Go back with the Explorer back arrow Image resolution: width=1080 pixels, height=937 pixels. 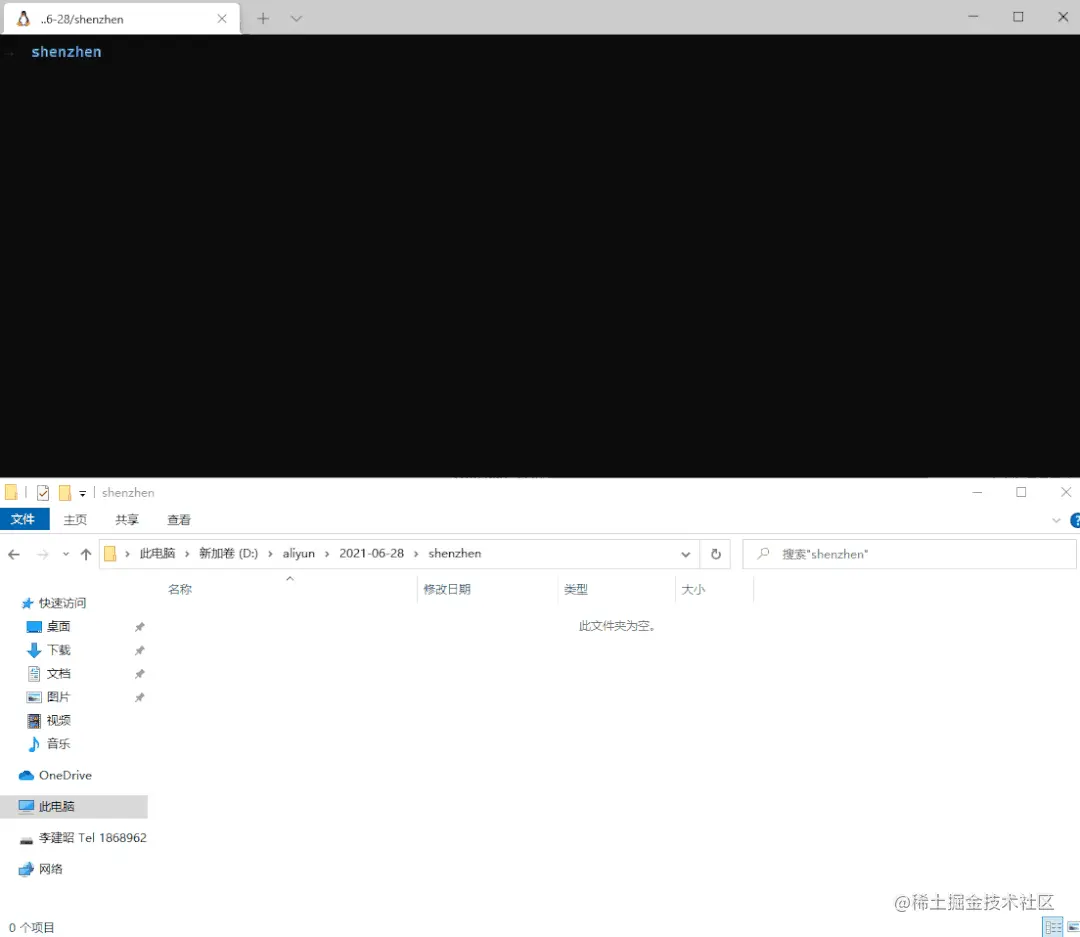coord(14,554)
